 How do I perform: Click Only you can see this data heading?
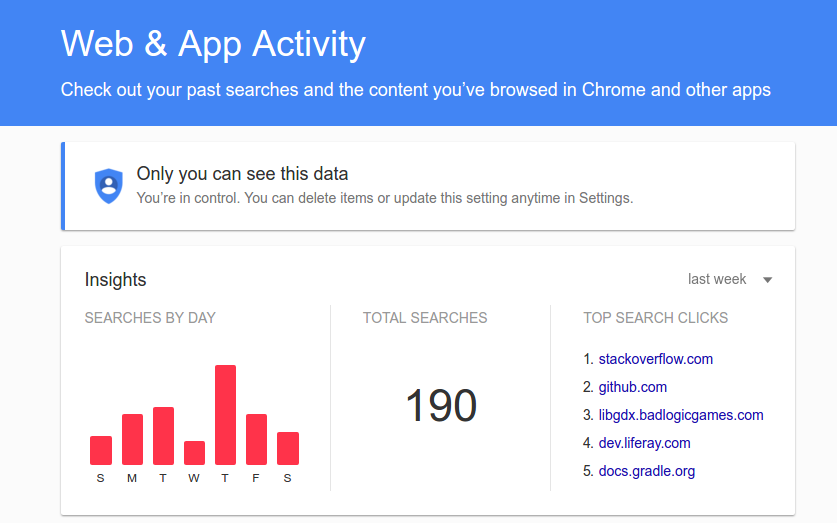(x=242, y=174)
